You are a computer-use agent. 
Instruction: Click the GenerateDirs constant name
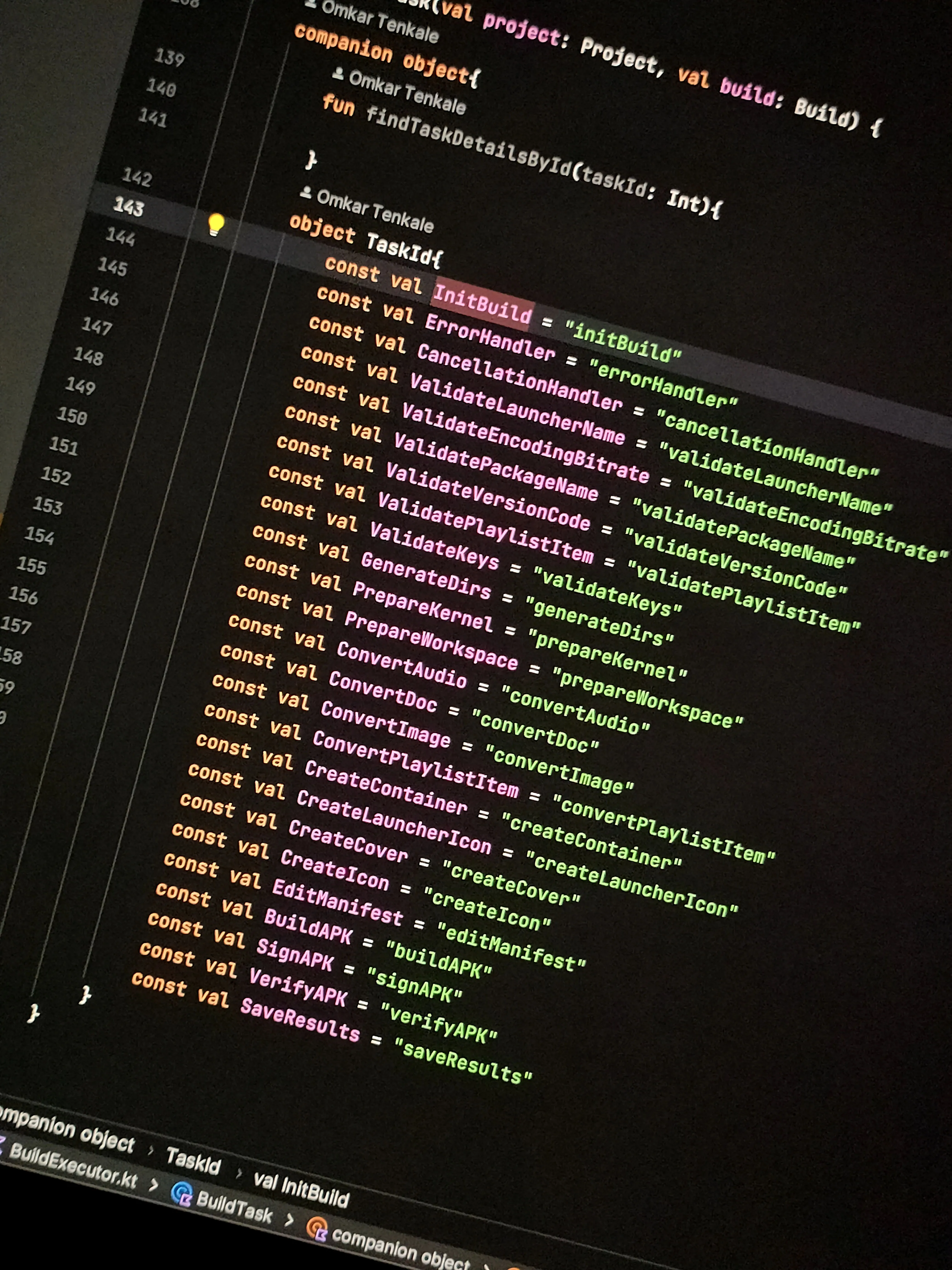coord(426,576)
